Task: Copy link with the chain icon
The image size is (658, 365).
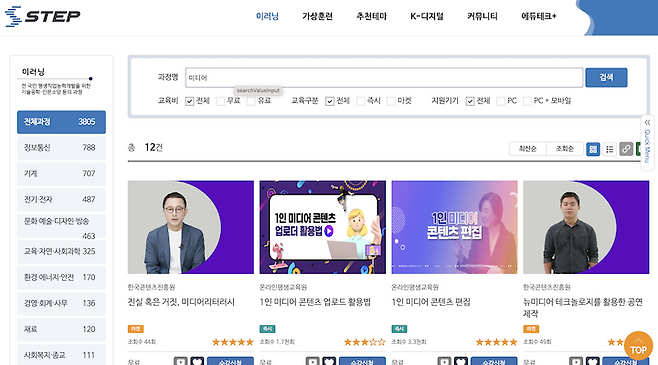Action: point(626,149)
